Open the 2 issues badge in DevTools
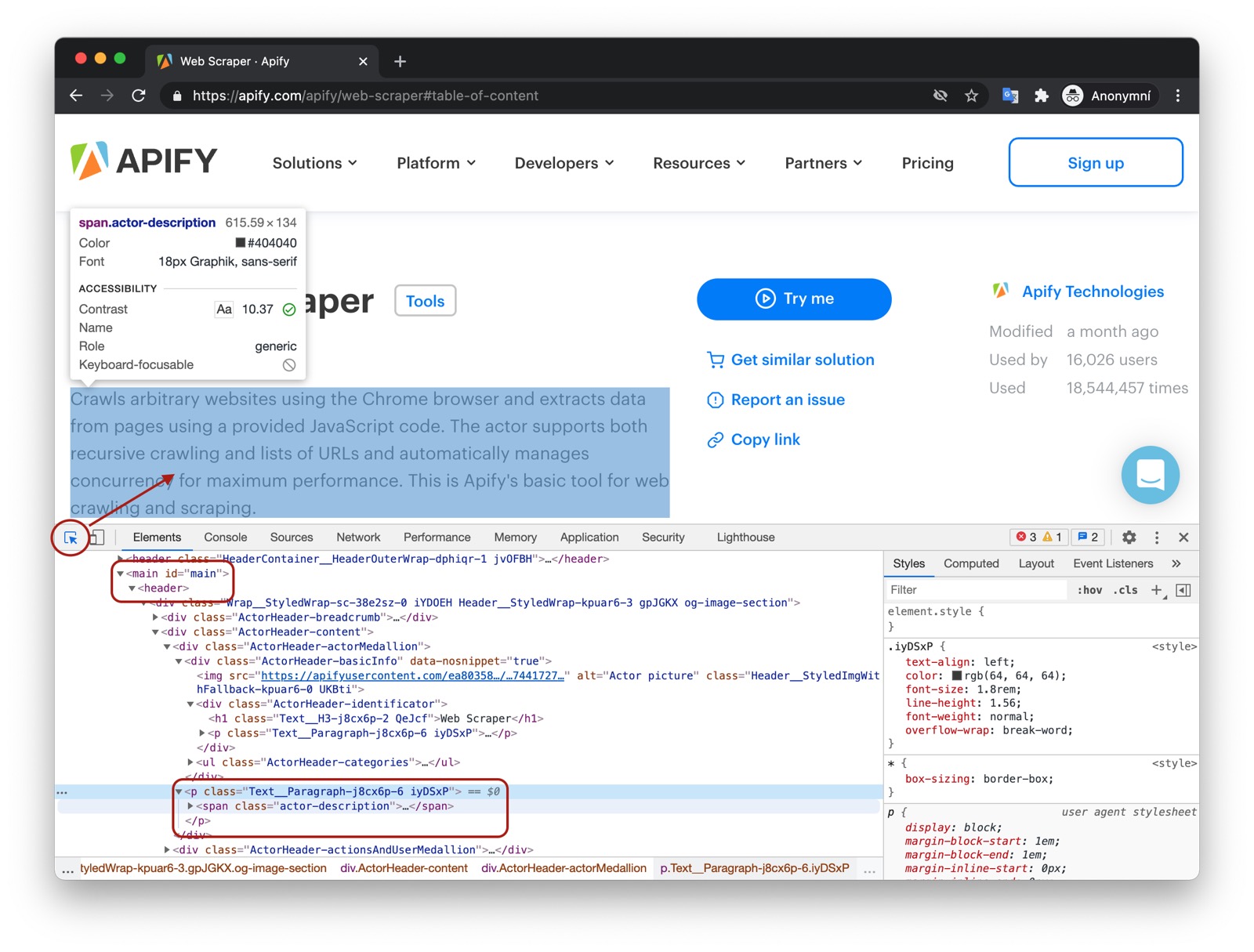This screenshot has width=1254, height=952. click(x=1088, y=538)
